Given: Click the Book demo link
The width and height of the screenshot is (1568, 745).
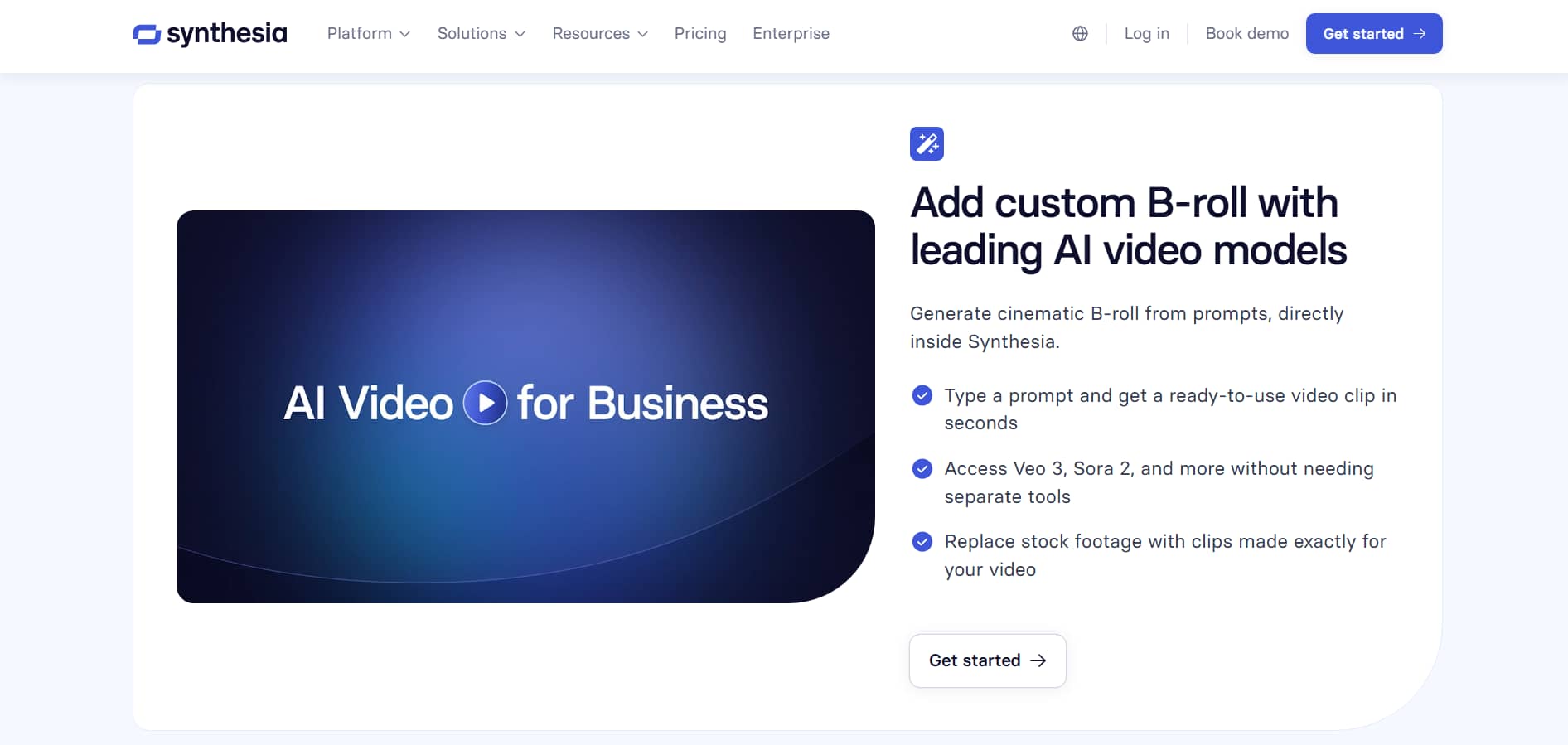Looking at the screenshot, I should click(x=1246, y=33).
